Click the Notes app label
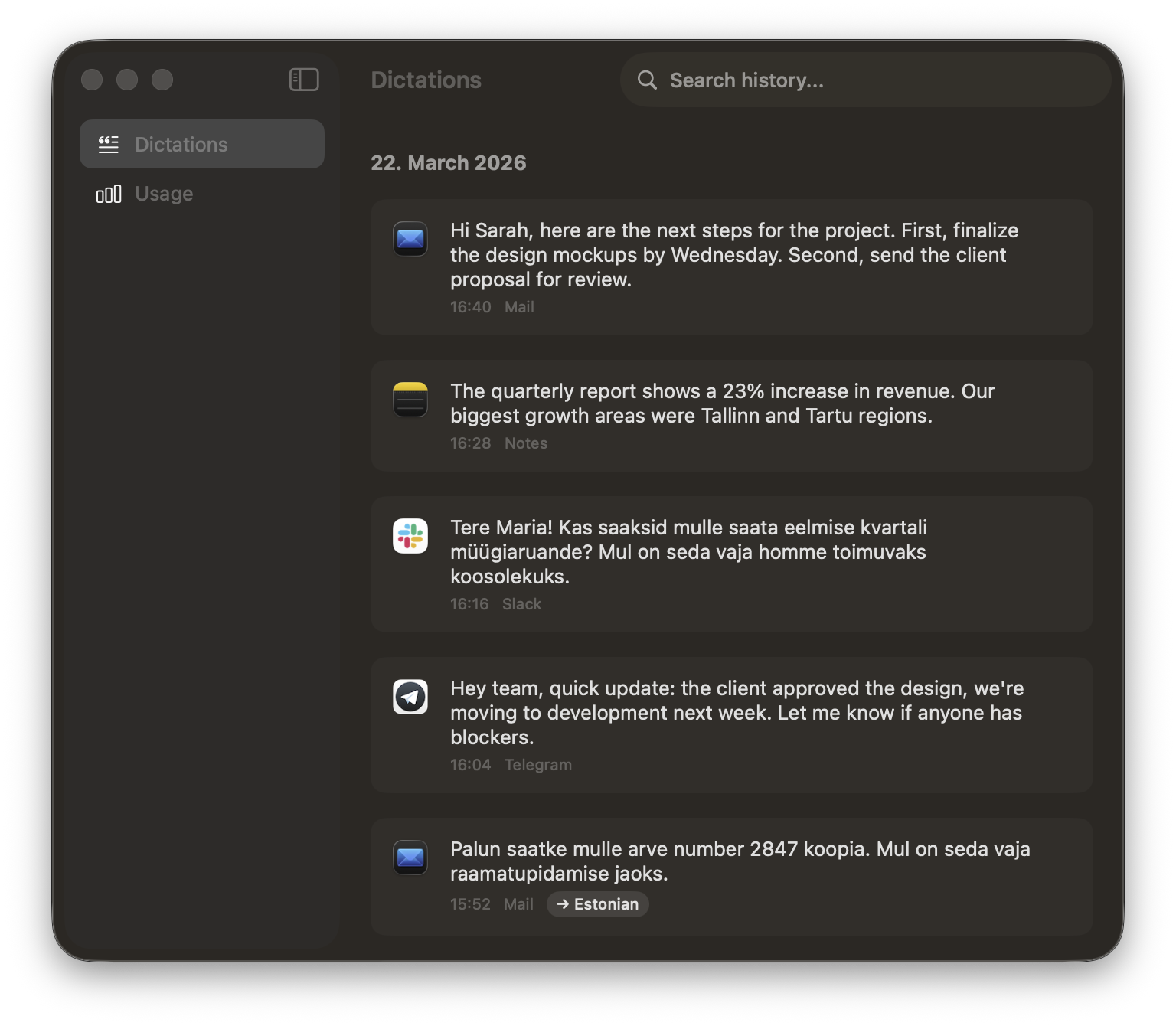 point(526,443)
